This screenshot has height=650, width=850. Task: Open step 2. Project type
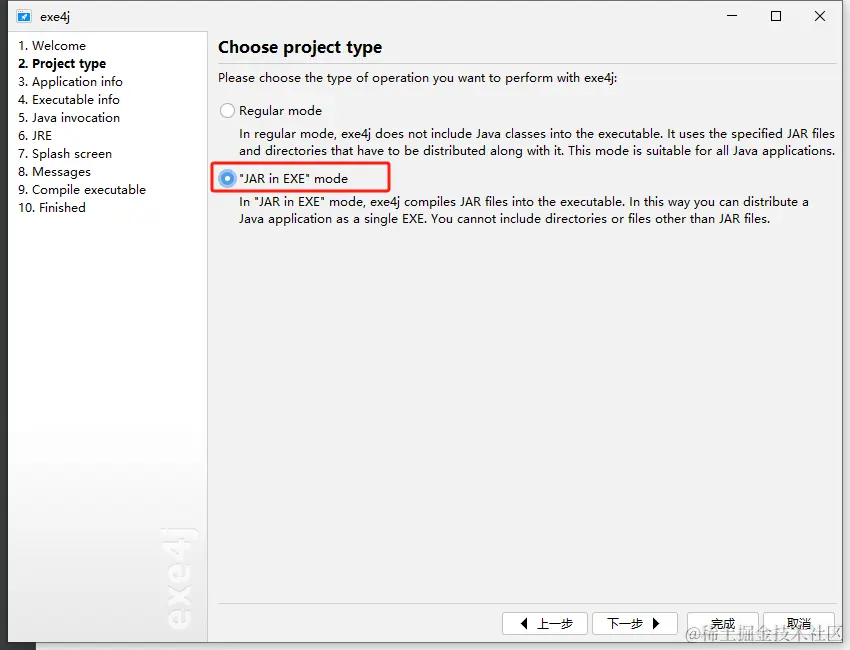tap(62, 63)
